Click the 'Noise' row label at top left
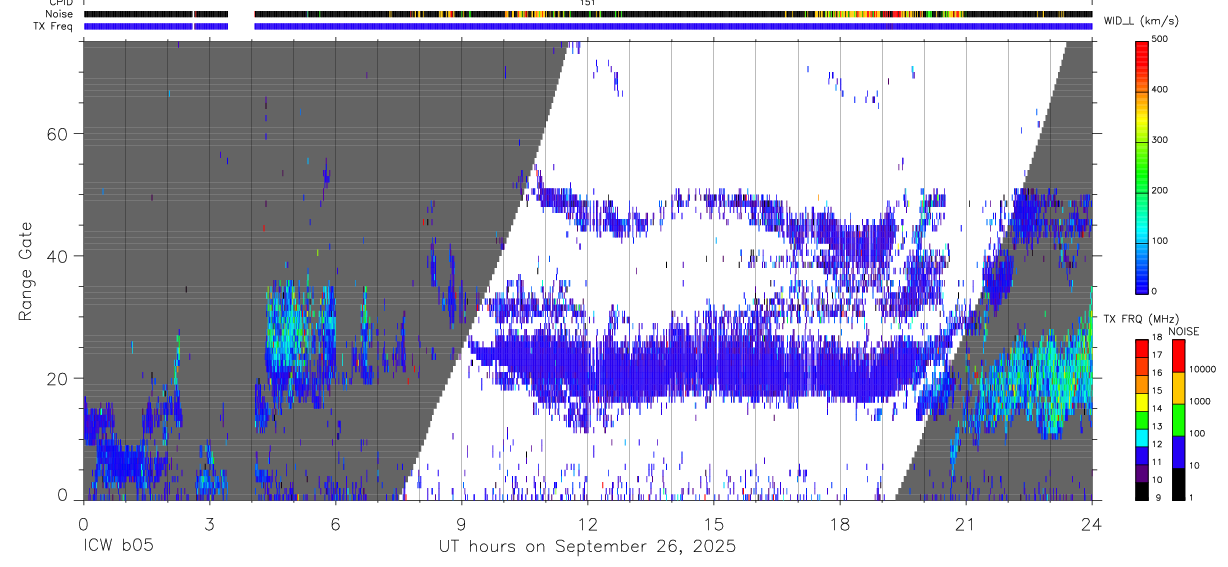Image resolution: width=1228 pixels, height=567 pixels. tap(61, 14)
